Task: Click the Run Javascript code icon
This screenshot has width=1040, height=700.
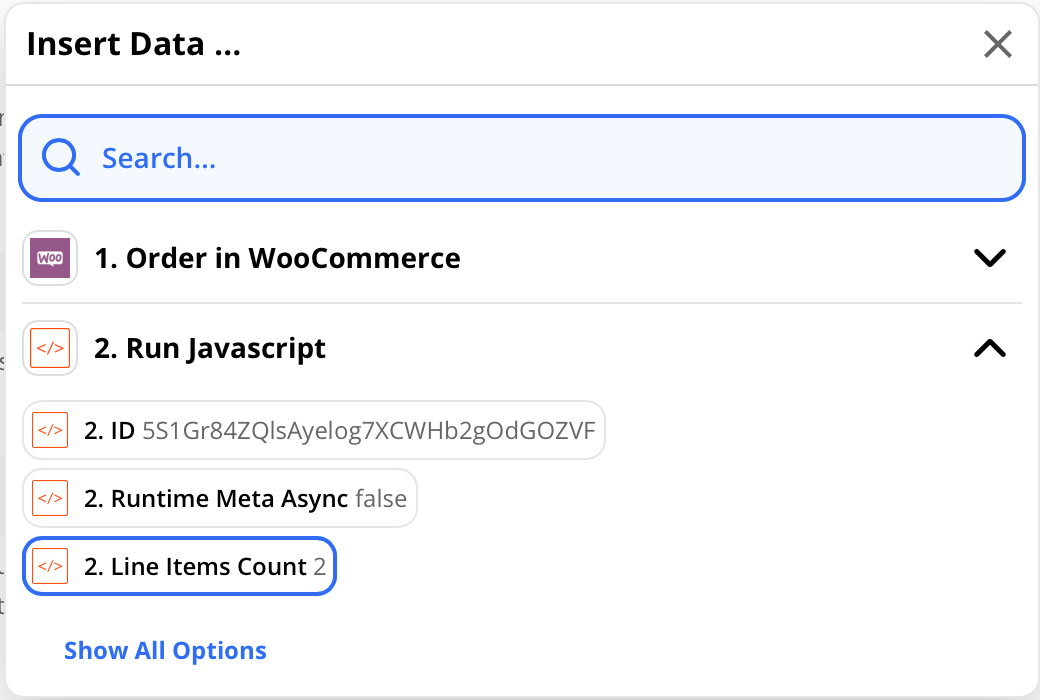Action: coord(50,349)
